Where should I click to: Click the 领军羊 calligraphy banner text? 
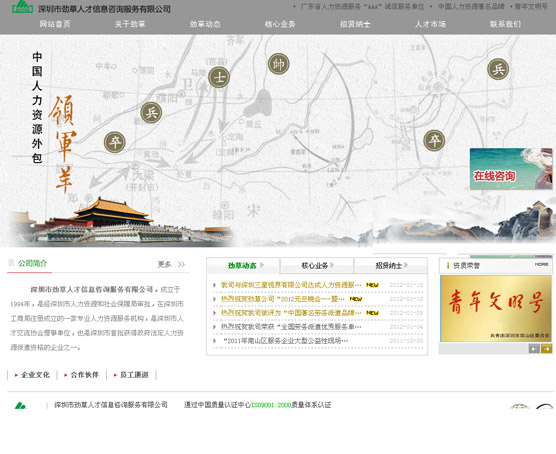pyautogui.click(x=63, y=144)
